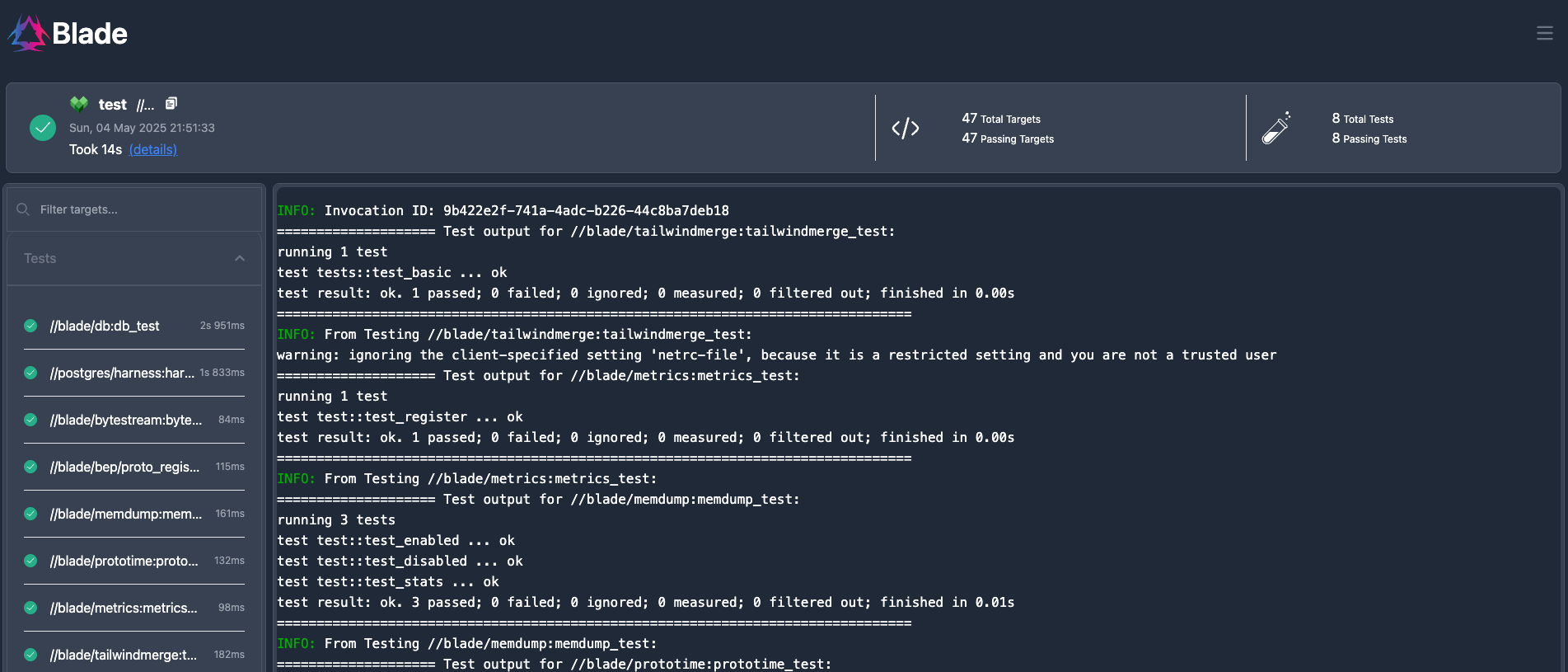Screen dimensions: 1568x672
Task: Focus the Filter targets search field
Action: pyautogui.click(x=134, y=209)
